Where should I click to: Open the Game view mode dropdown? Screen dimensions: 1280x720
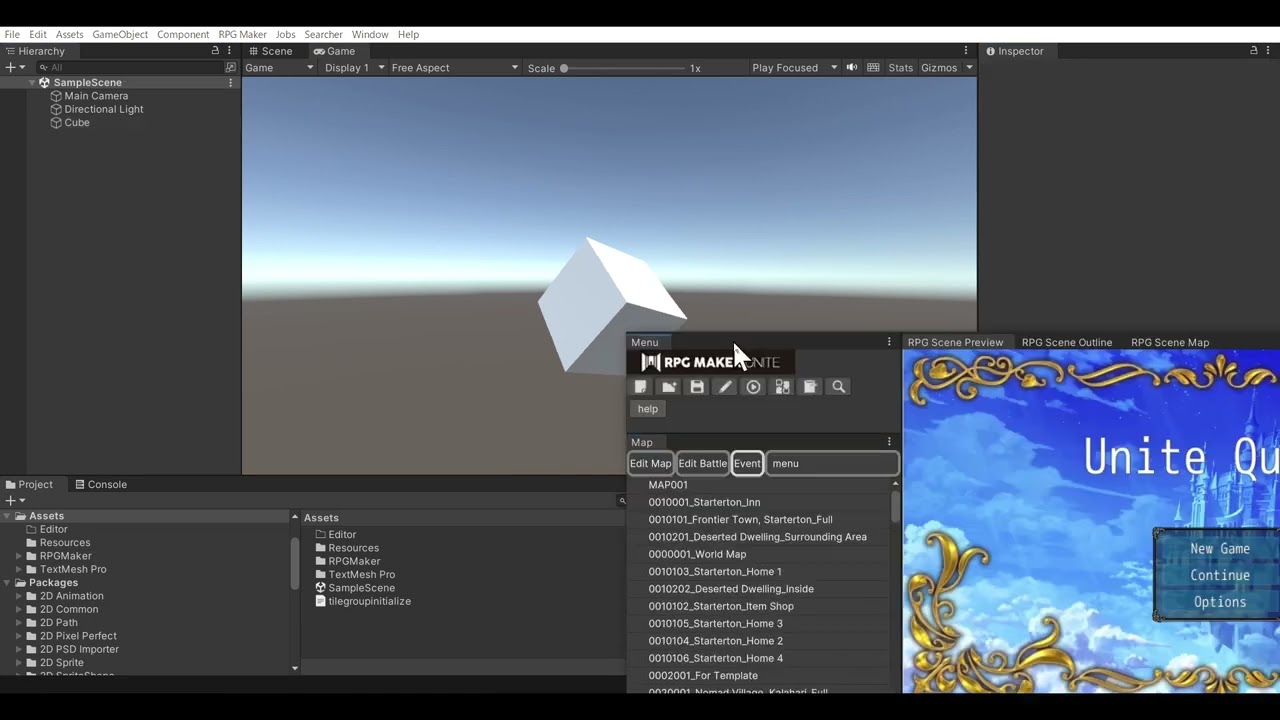279,68
